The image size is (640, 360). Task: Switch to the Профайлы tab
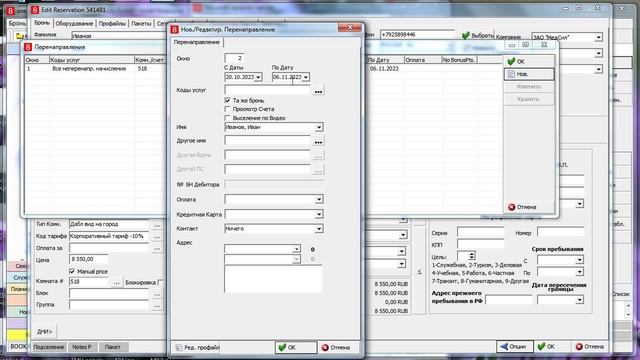(x=112, y=24)
